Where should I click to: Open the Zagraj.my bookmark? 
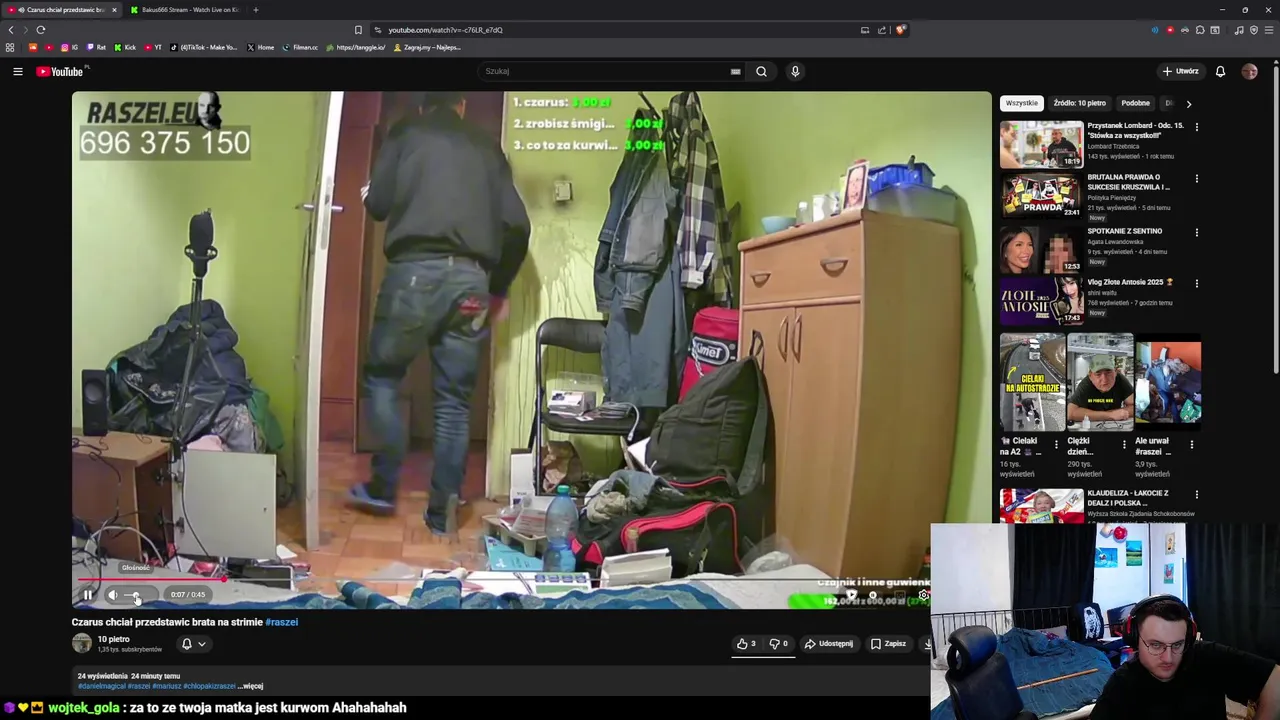[x=427, y=47]
